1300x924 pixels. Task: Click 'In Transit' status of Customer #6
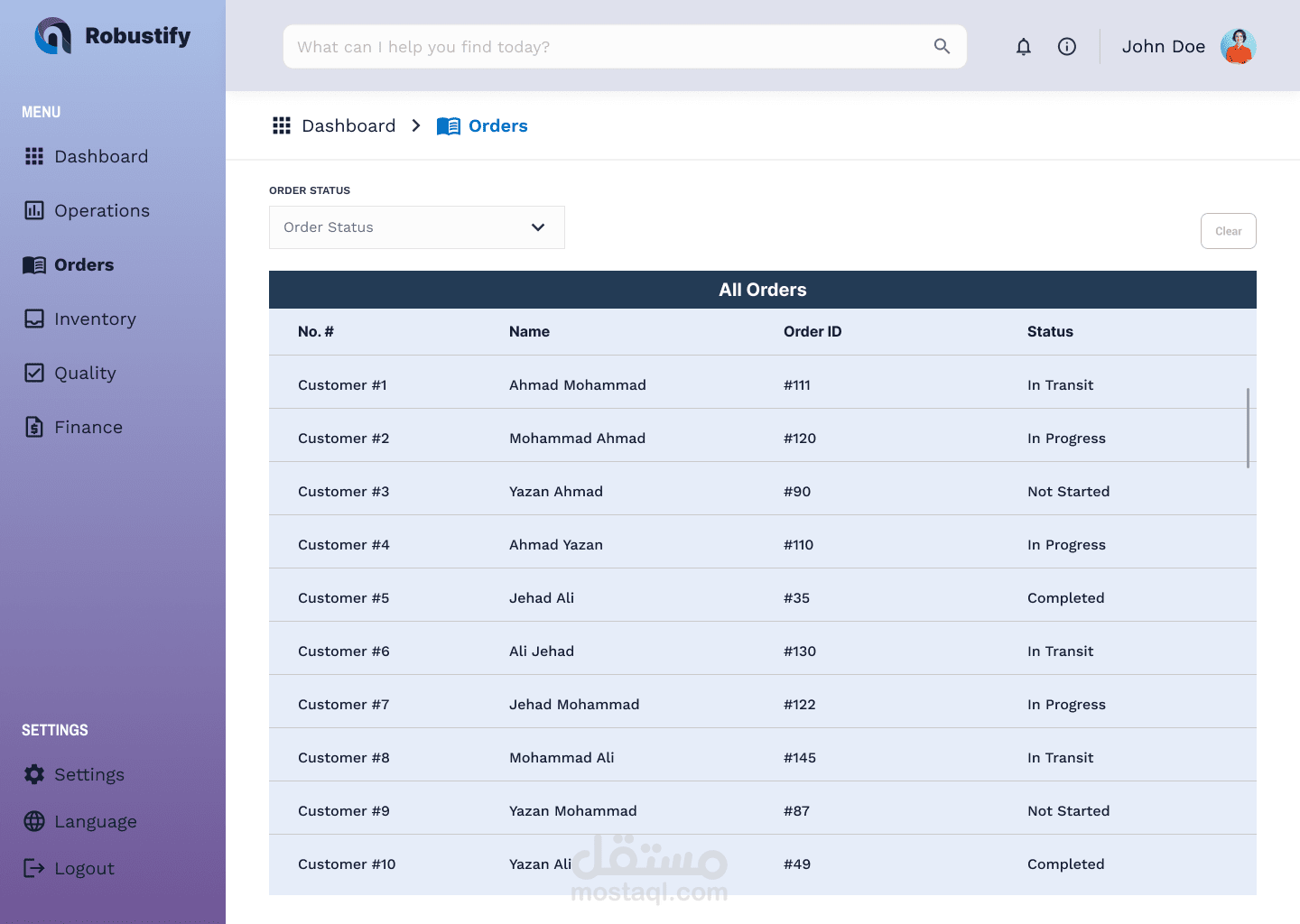pos(1060,651)
